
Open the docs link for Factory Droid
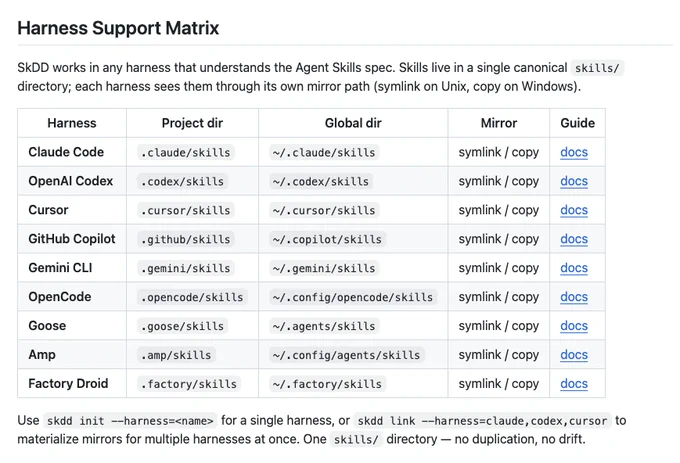click(574, 384)
